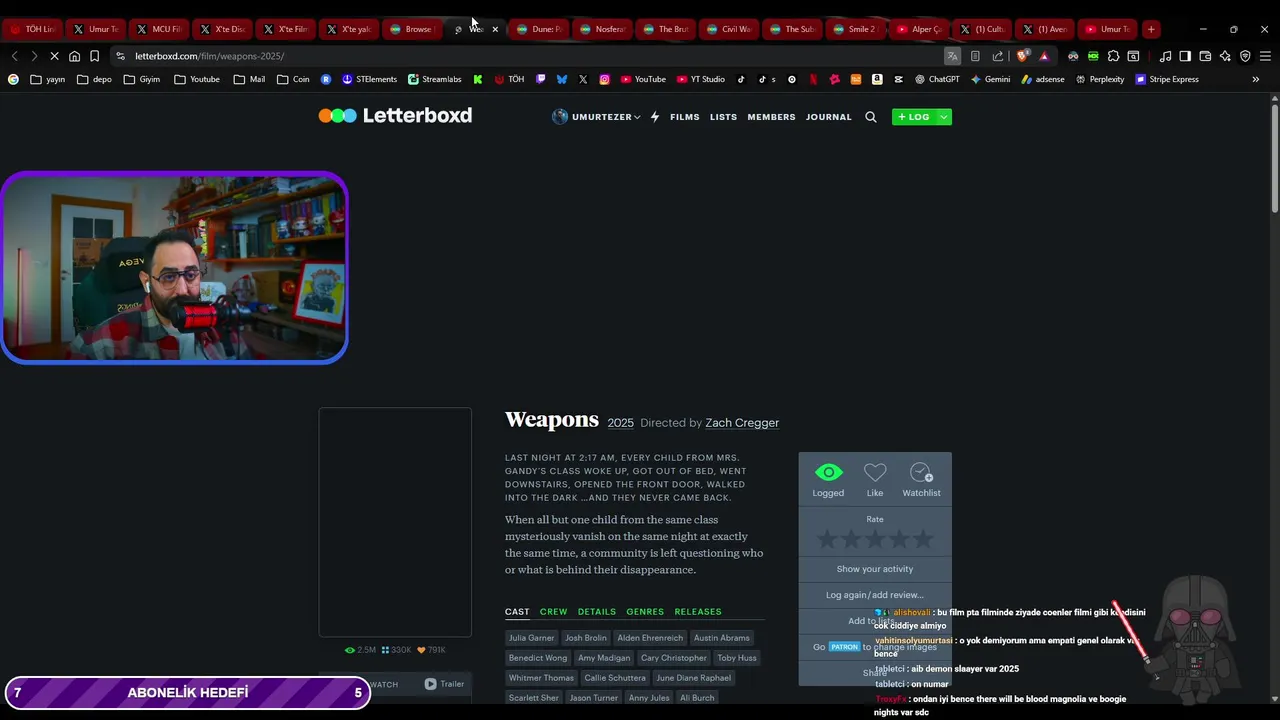Open the Coin bookmarks folder

pos(293,79)
